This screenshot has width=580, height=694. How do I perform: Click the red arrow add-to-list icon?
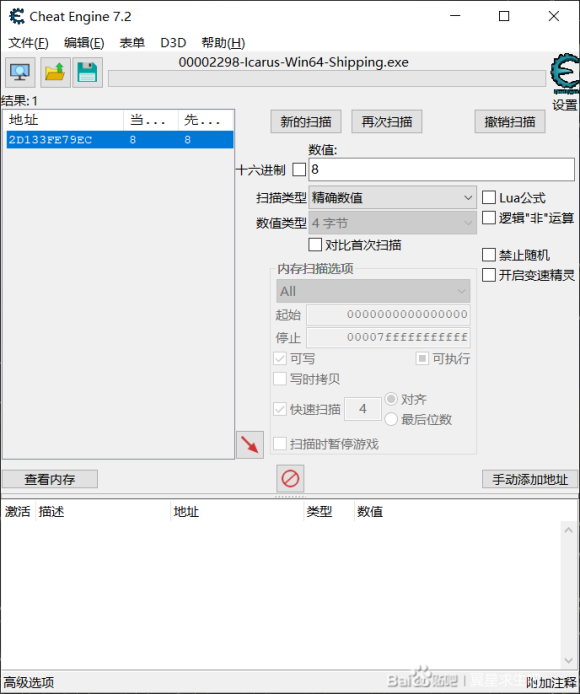(x=250, y=444)
